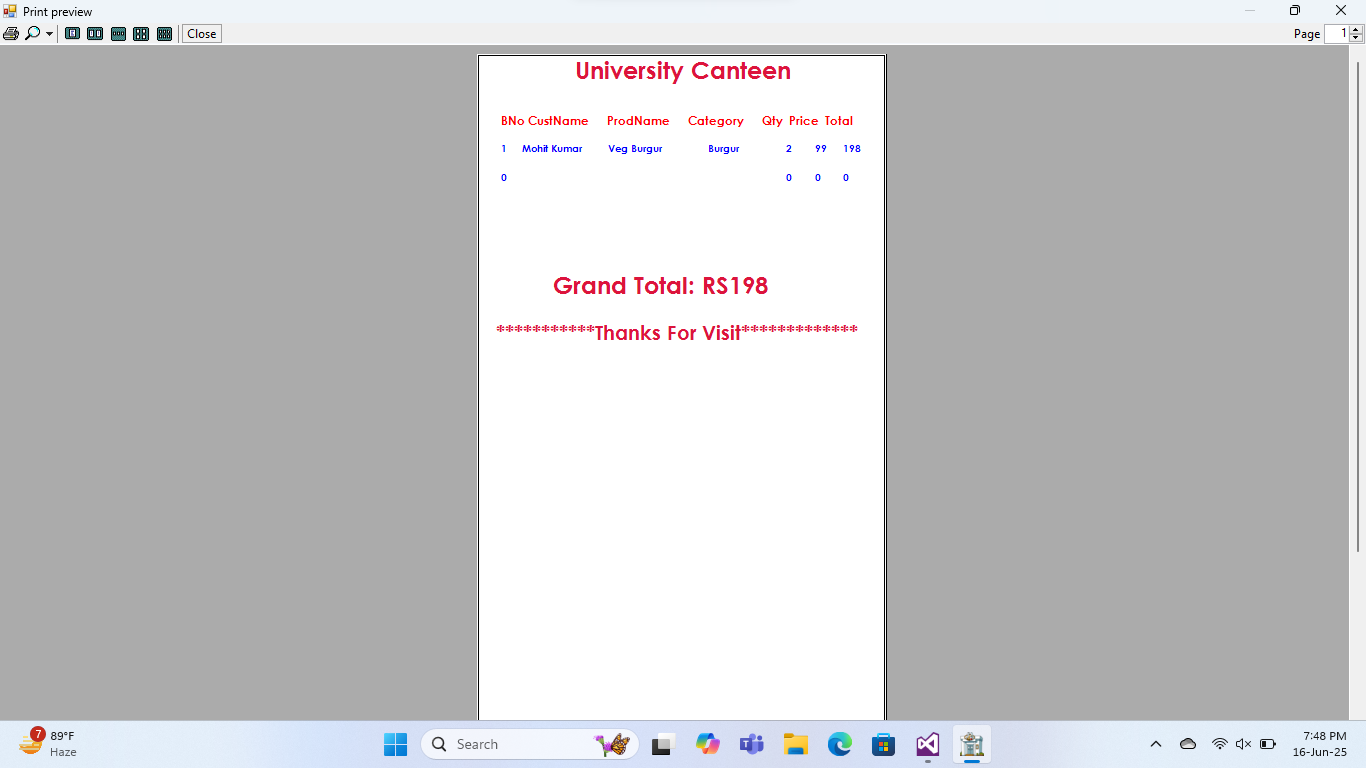The height and width of the screenshot is (768, 1366).
Task: Click the Qty column header
Action: click(772, 121)
